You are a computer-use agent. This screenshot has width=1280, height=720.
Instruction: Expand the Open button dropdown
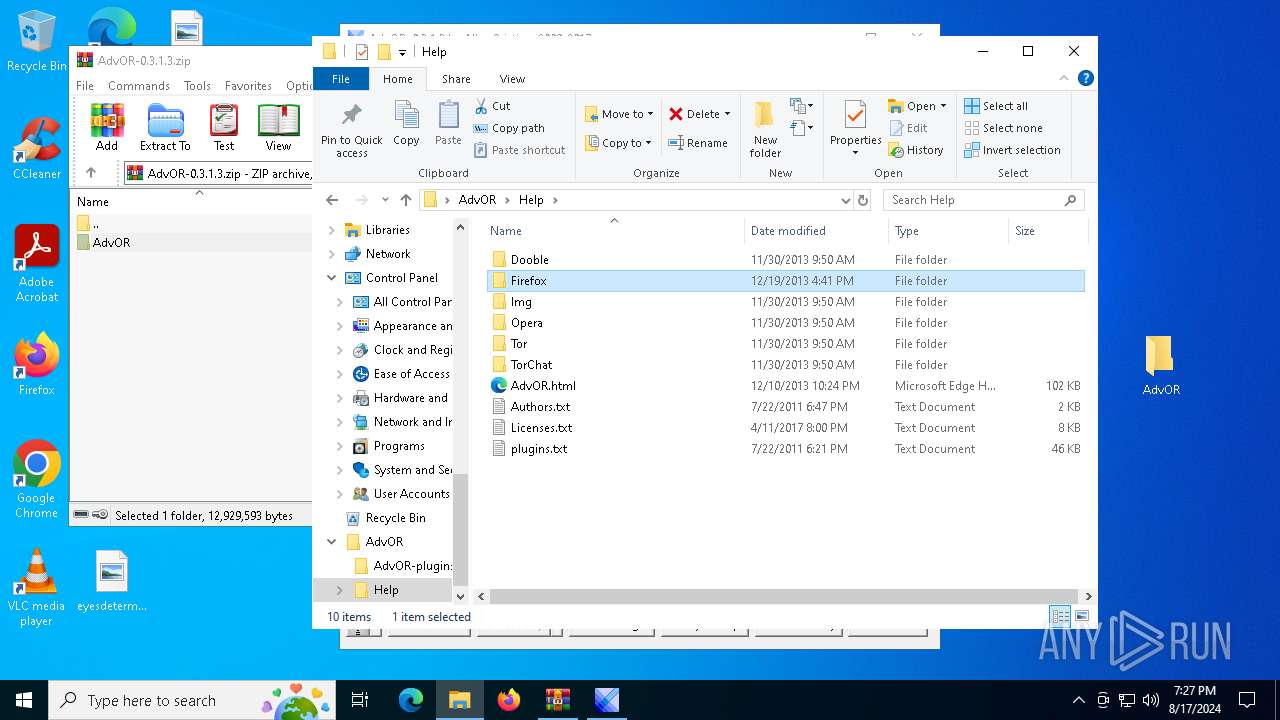pyautogui.click(x=943, y=106)
